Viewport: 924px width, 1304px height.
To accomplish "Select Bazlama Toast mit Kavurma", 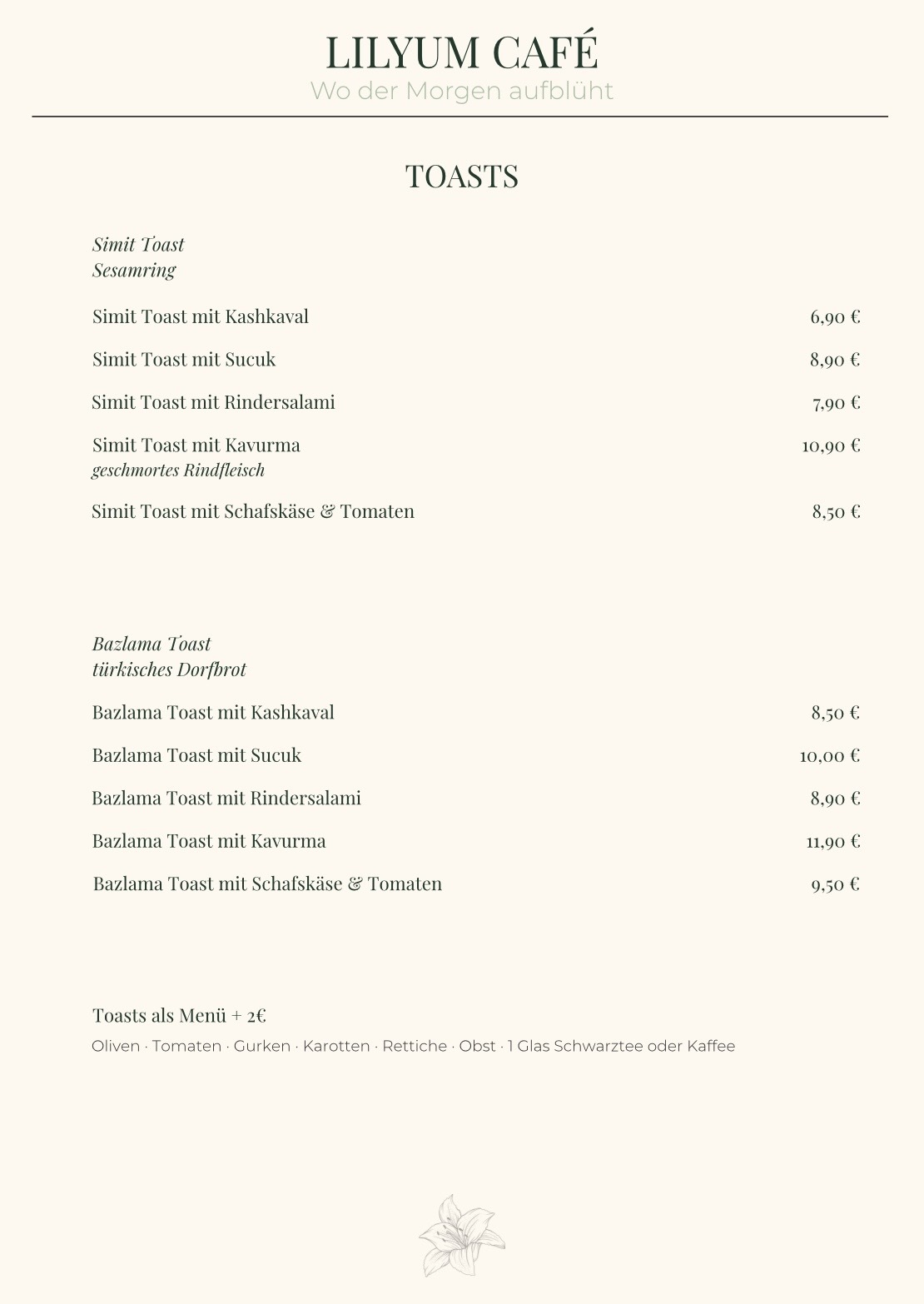I will pyautogui.click(x=209, y=841).
